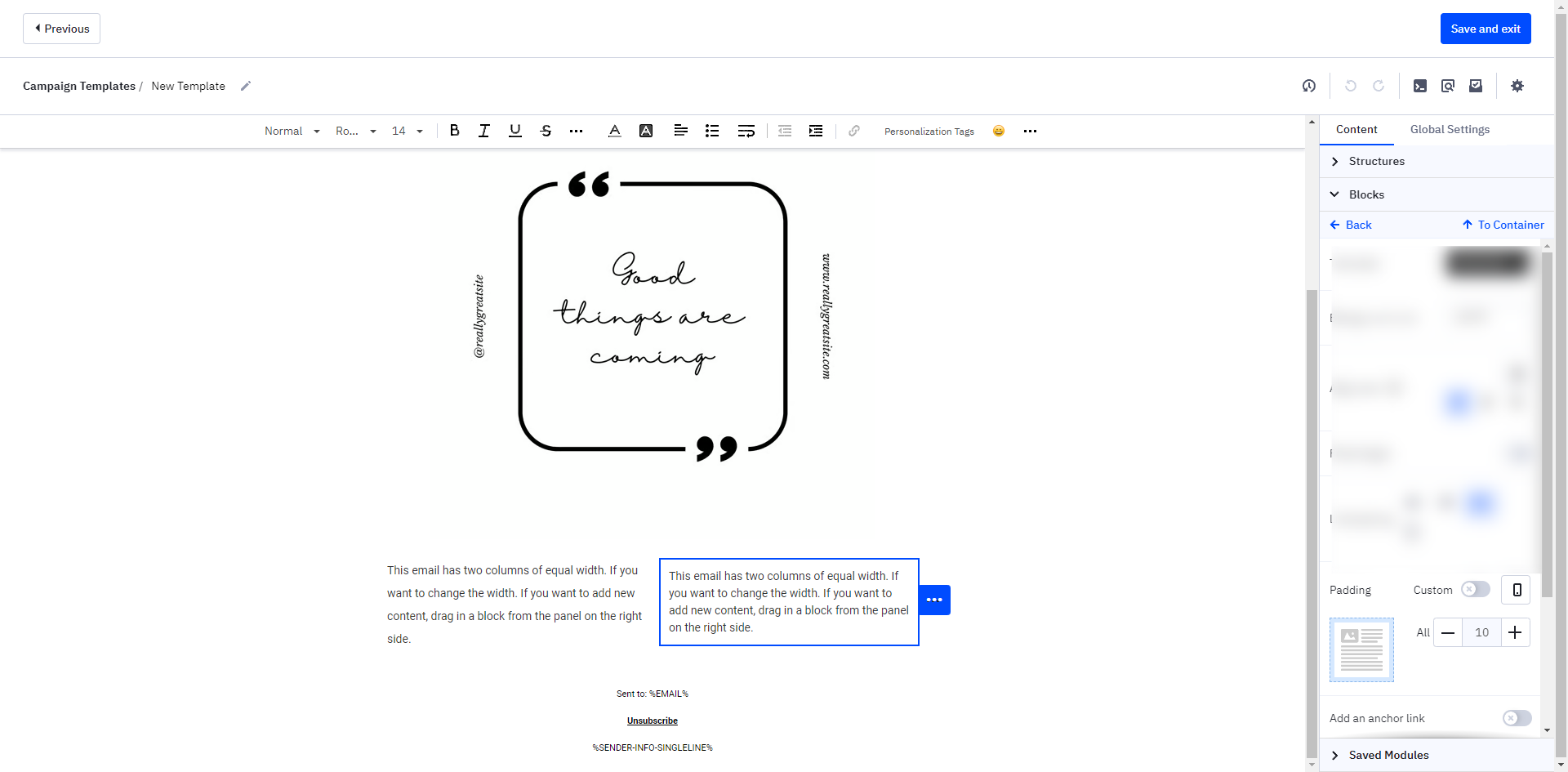The height and width of the screenshot is (772, 1568).
Task: Open the Normal paragraph style dropdown
Action: pos(292,131)
